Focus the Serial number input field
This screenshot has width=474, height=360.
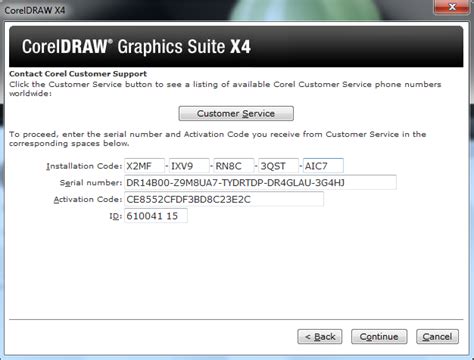click(260, 182)
